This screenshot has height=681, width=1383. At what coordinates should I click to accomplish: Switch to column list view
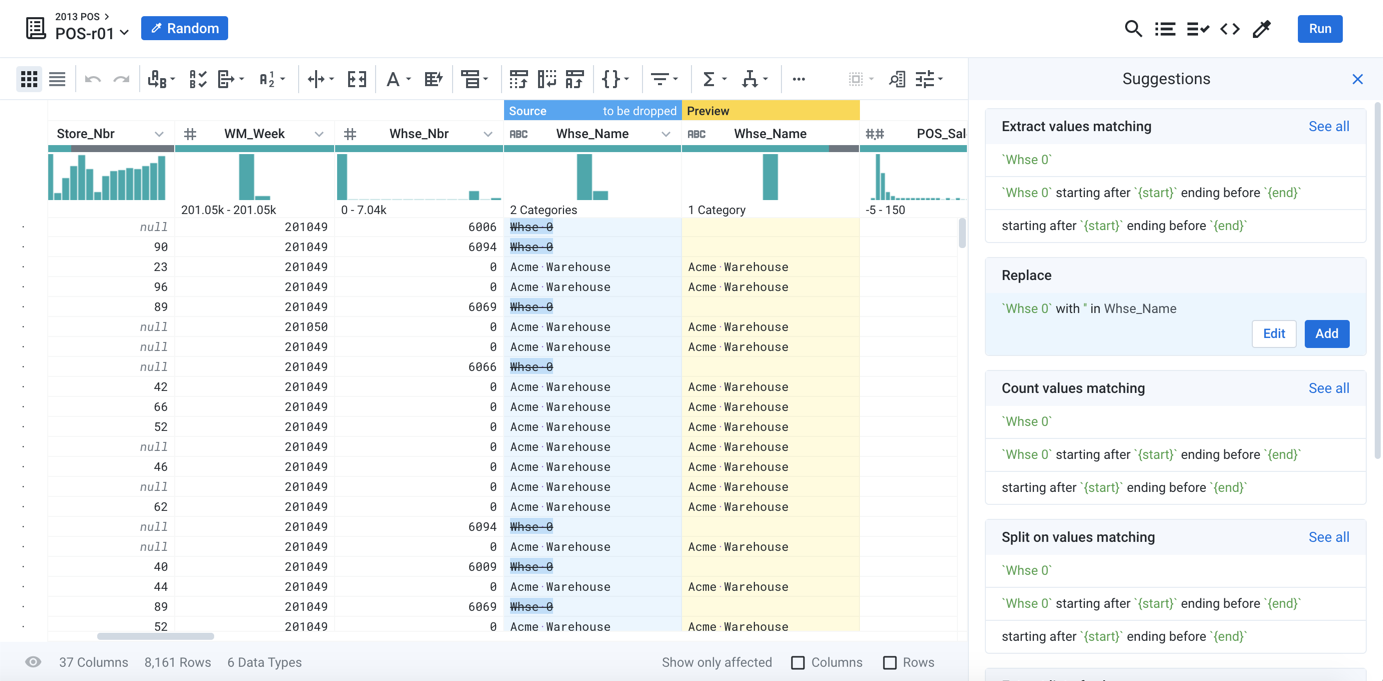tap(57, 79)
